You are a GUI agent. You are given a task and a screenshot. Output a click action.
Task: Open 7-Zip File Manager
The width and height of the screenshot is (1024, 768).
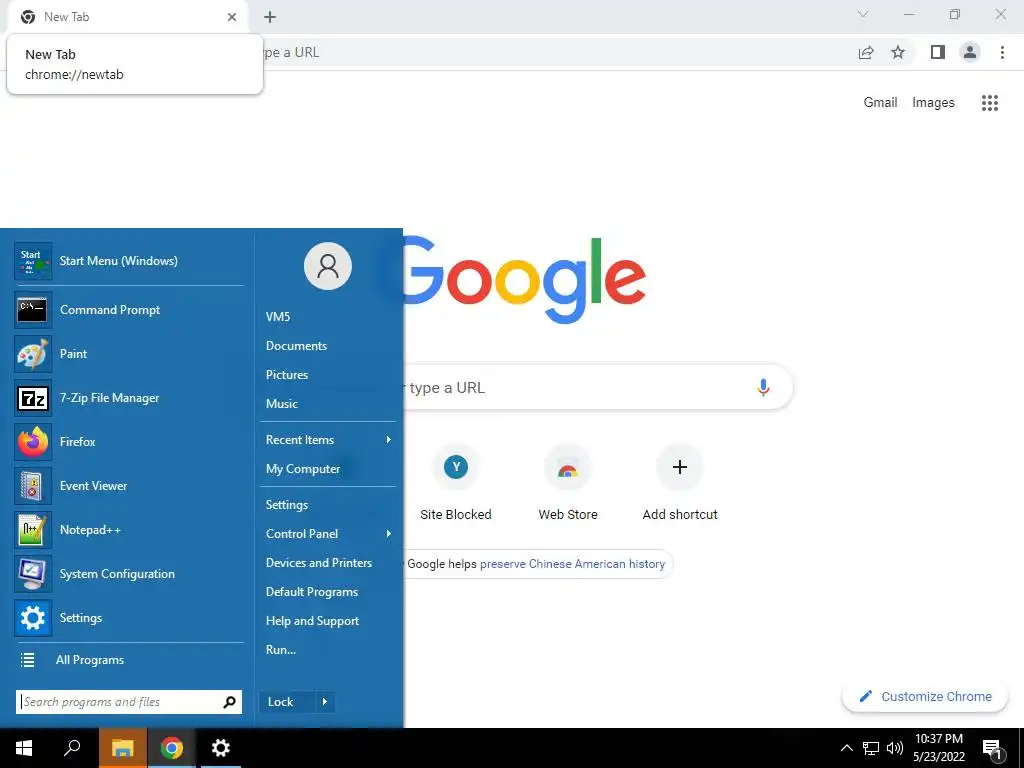pos(129,398)
